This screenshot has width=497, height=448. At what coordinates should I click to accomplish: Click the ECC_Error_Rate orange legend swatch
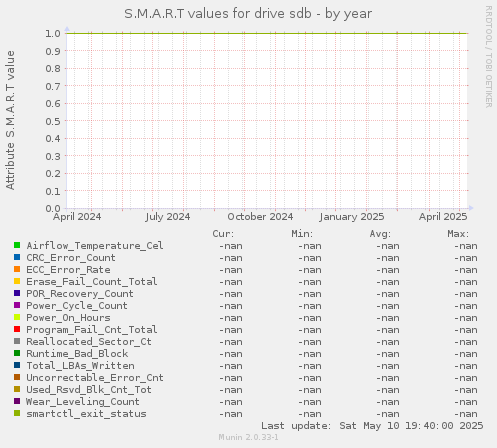click(17, 269)
